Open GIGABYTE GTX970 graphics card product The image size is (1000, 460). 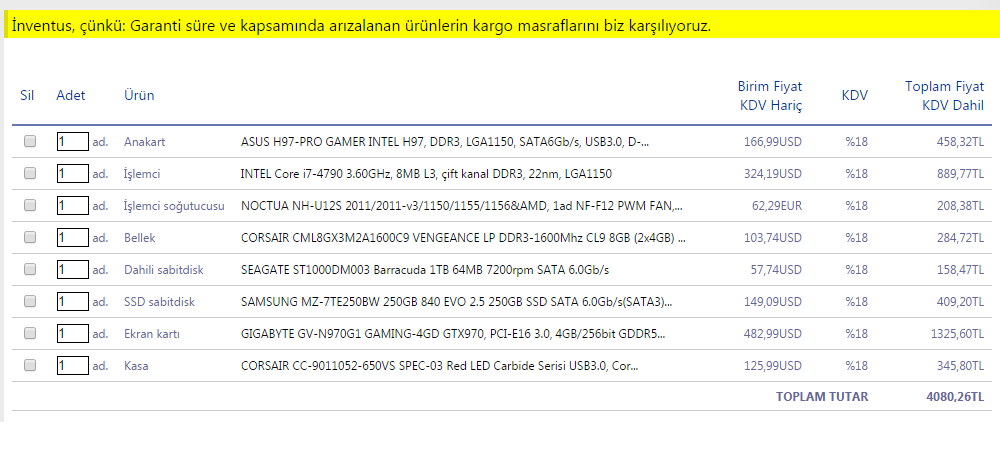(453, 334)
